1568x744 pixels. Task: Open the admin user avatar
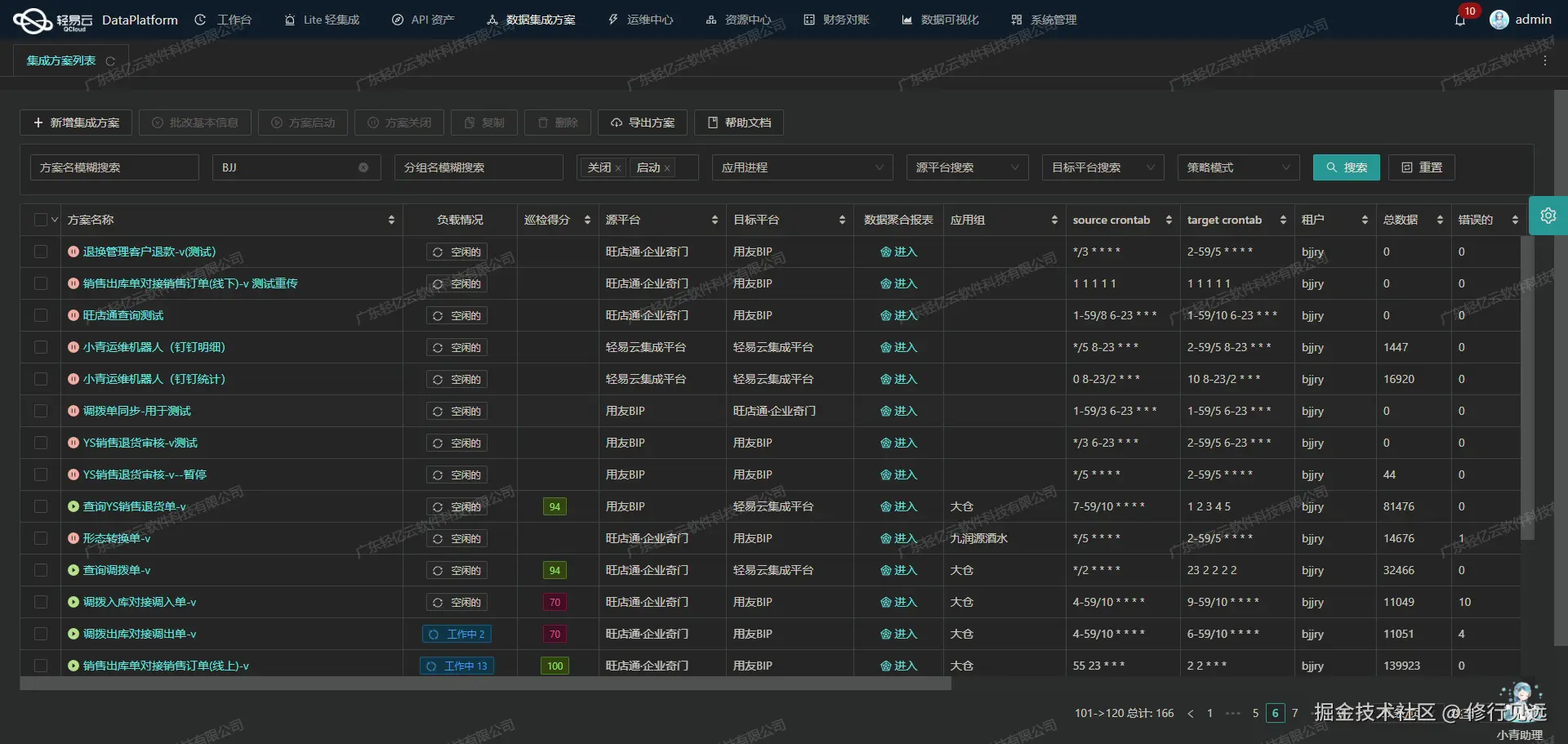(x=1499, y=20)
